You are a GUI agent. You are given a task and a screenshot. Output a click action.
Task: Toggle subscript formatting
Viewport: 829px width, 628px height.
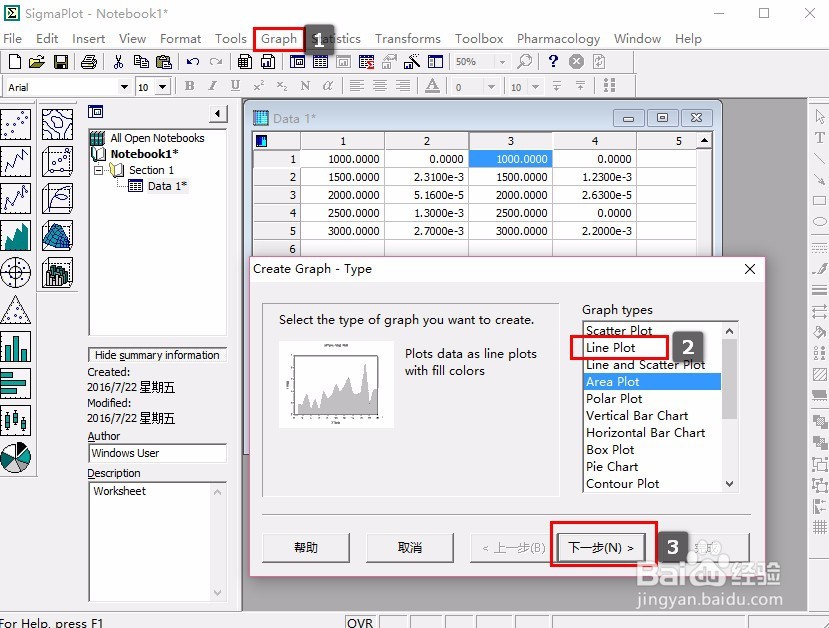click(282, 86)
